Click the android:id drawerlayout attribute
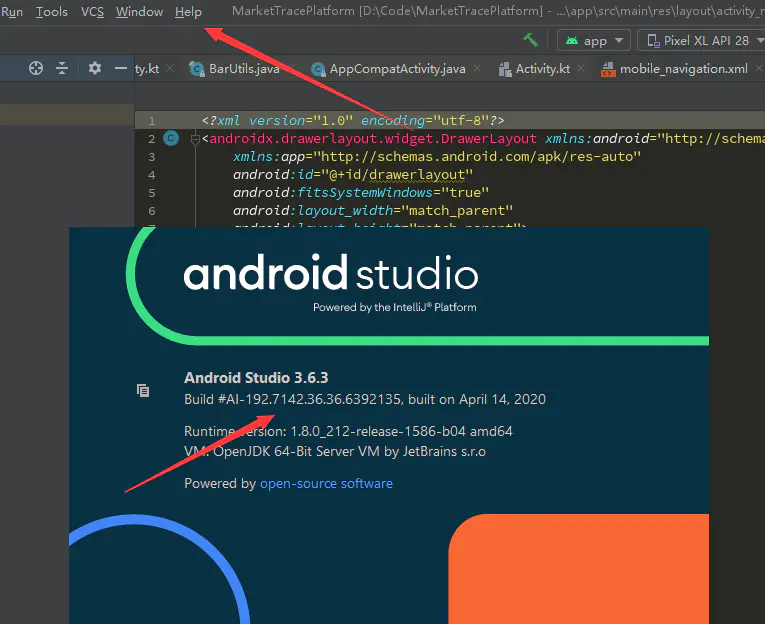The height and width of the screenshot is (624, 765). pos(353,175)
